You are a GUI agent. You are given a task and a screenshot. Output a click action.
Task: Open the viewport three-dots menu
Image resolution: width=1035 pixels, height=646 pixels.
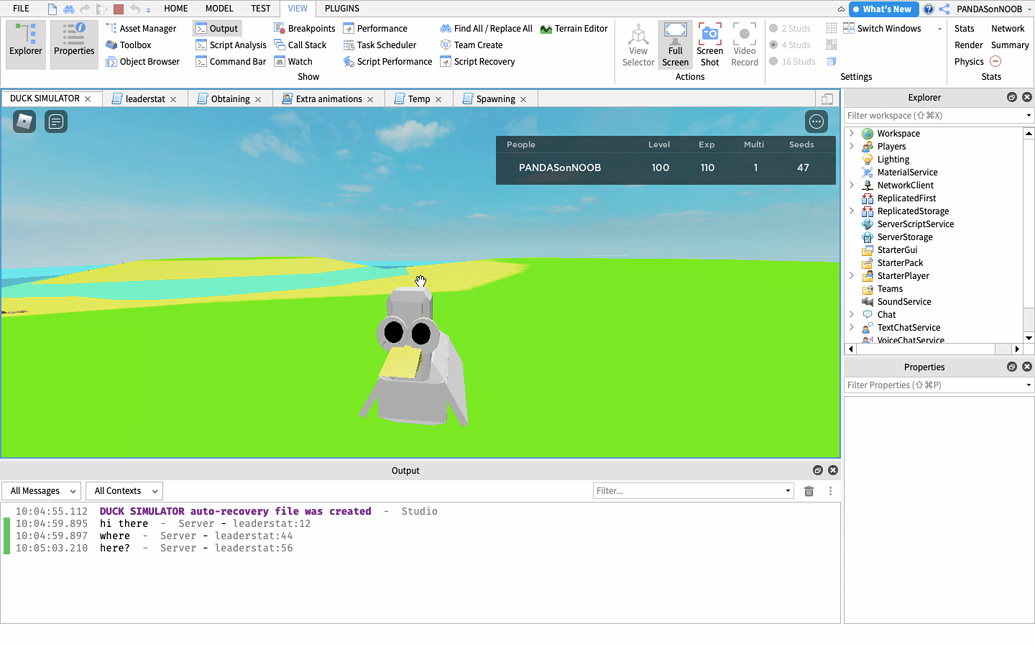tap(817, 121)
